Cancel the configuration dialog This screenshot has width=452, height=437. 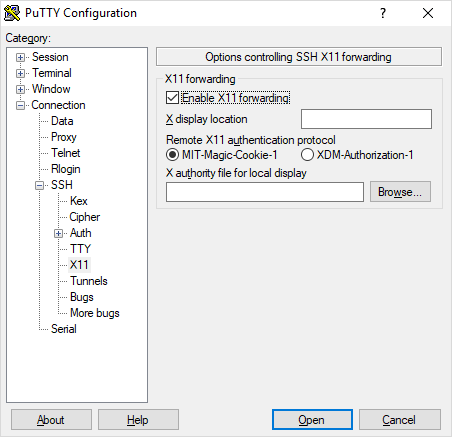400,420
